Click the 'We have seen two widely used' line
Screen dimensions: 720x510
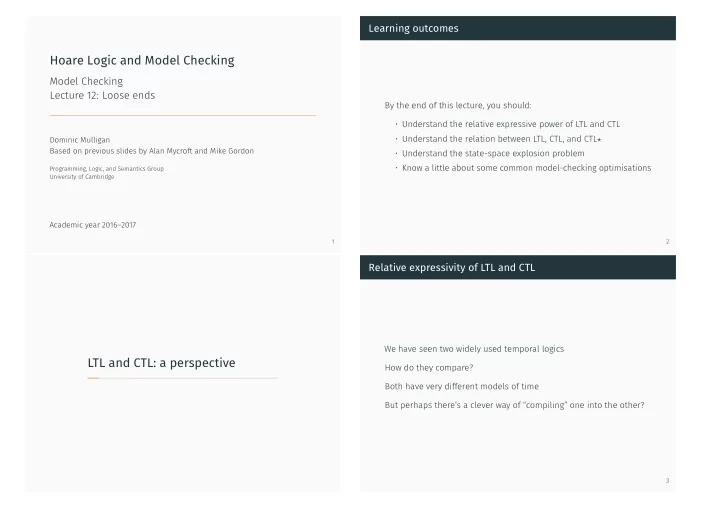point(474,349)
